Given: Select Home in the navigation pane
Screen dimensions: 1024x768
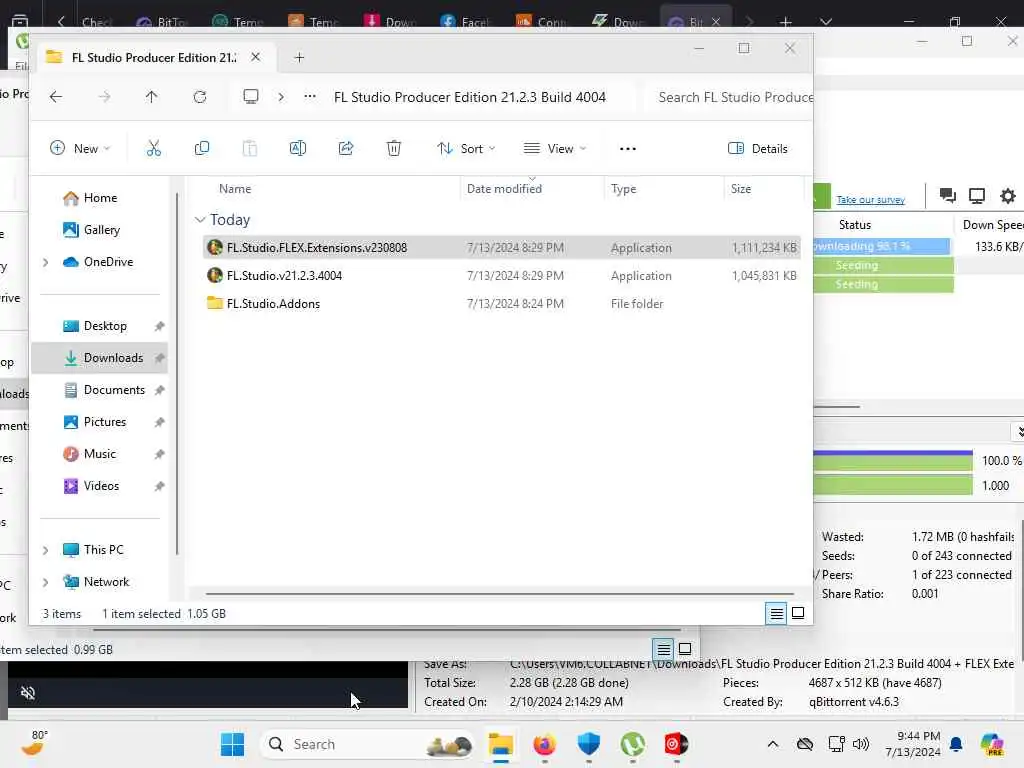Looking at the screenshot, I should tap(99, 198).
